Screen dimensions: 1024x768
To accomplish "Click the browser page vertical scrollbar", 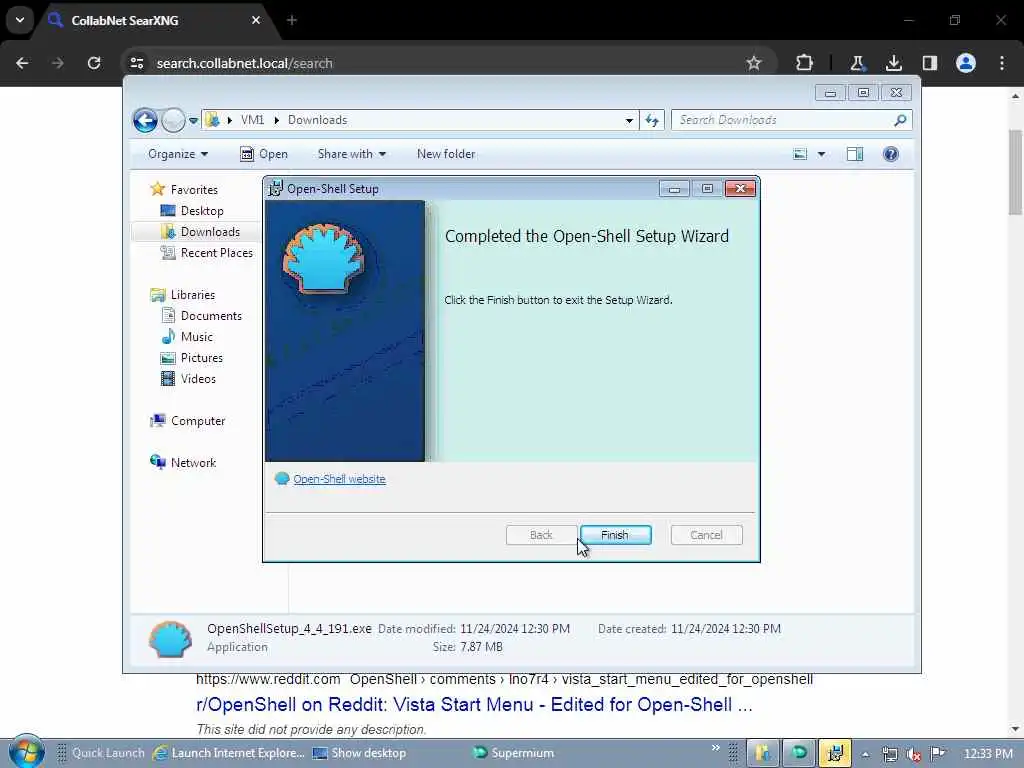I will pyautogui.click(x=1016, y=172).
